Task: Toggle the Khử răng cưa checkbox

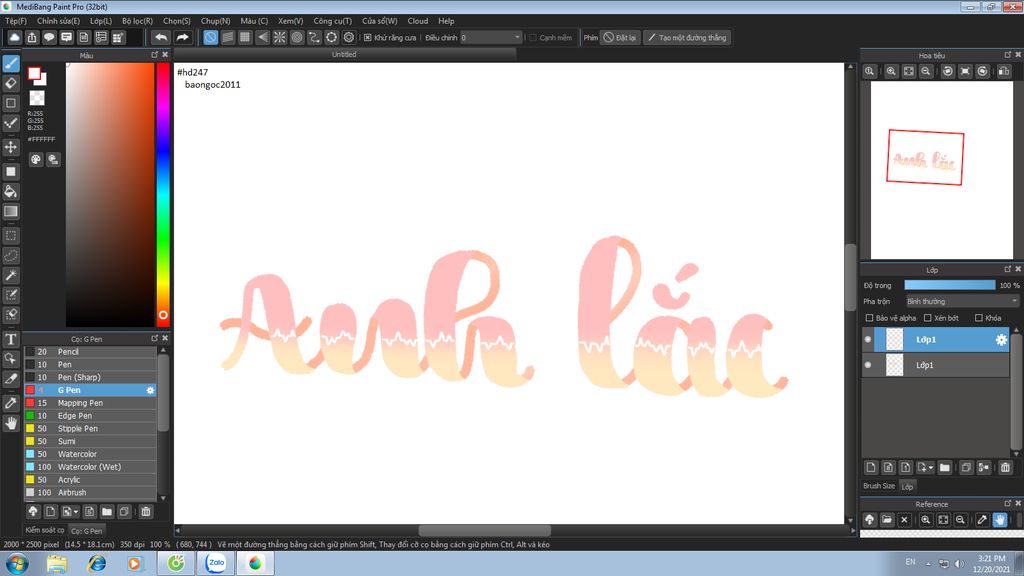Action: (368, 37)
